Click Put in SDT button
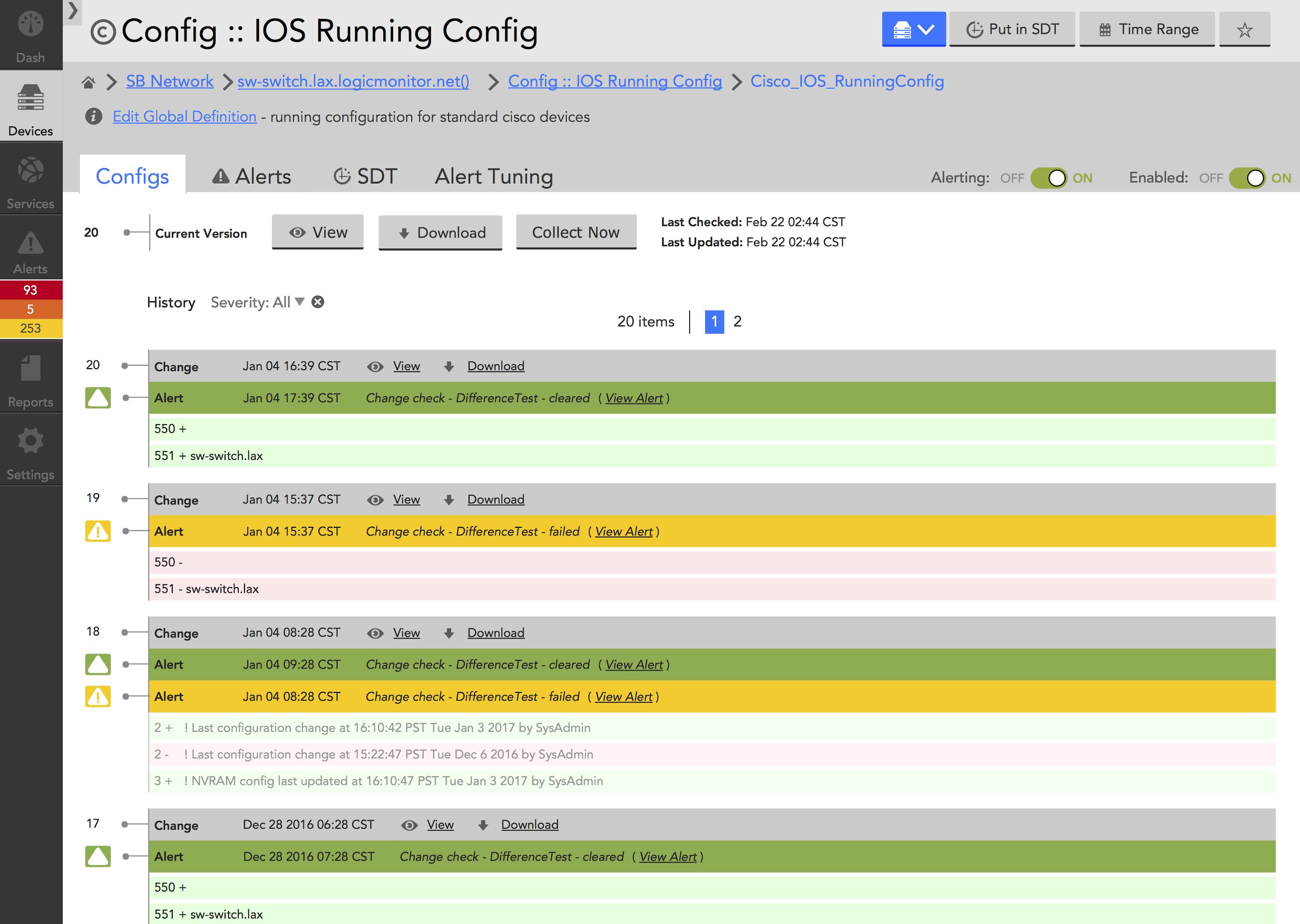Viewport: 1300px width, 924px height. click(1012, 29)
